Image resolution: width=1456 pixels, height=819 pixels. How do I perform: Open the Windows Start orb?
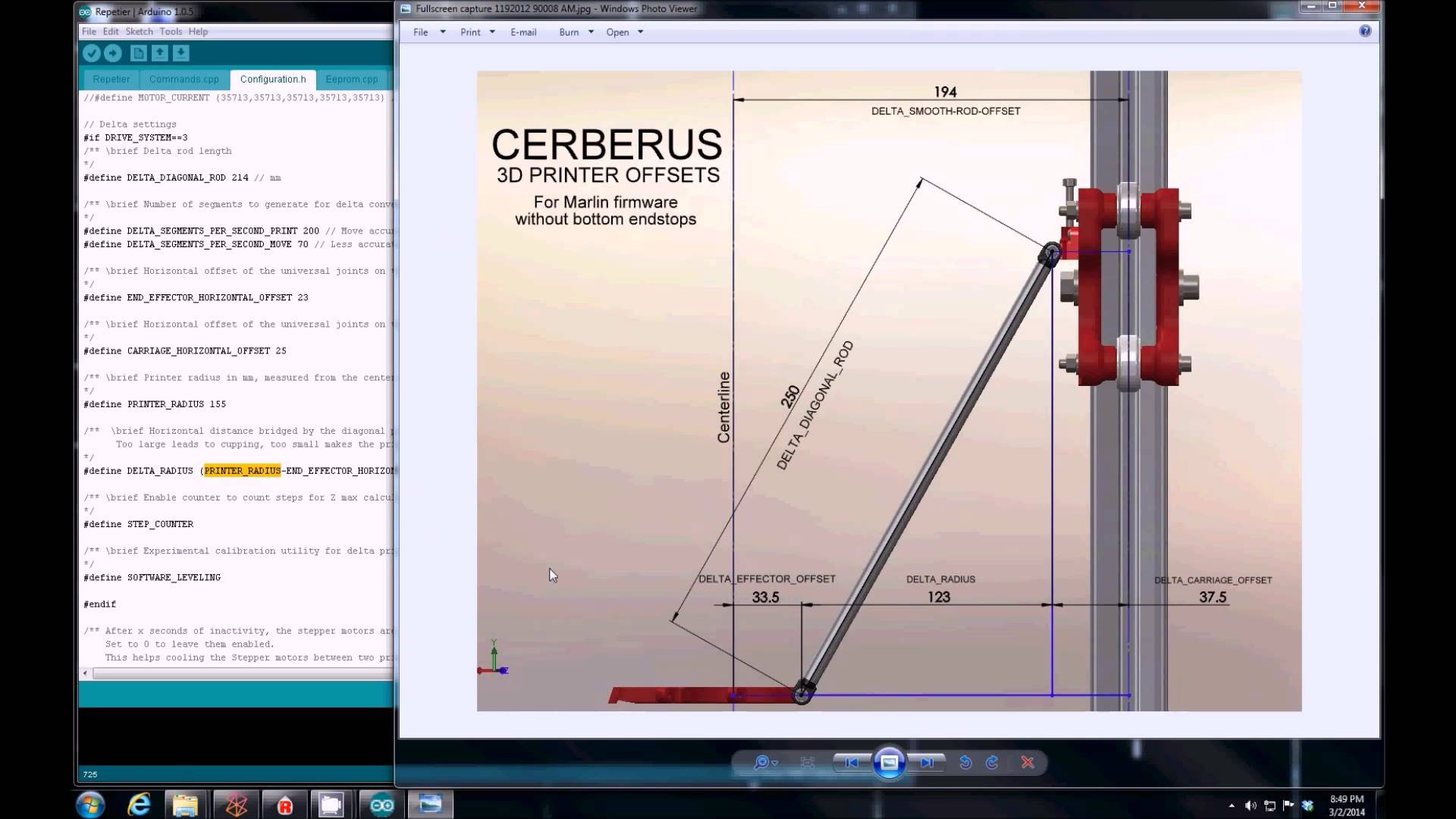(x=90, y=804)
